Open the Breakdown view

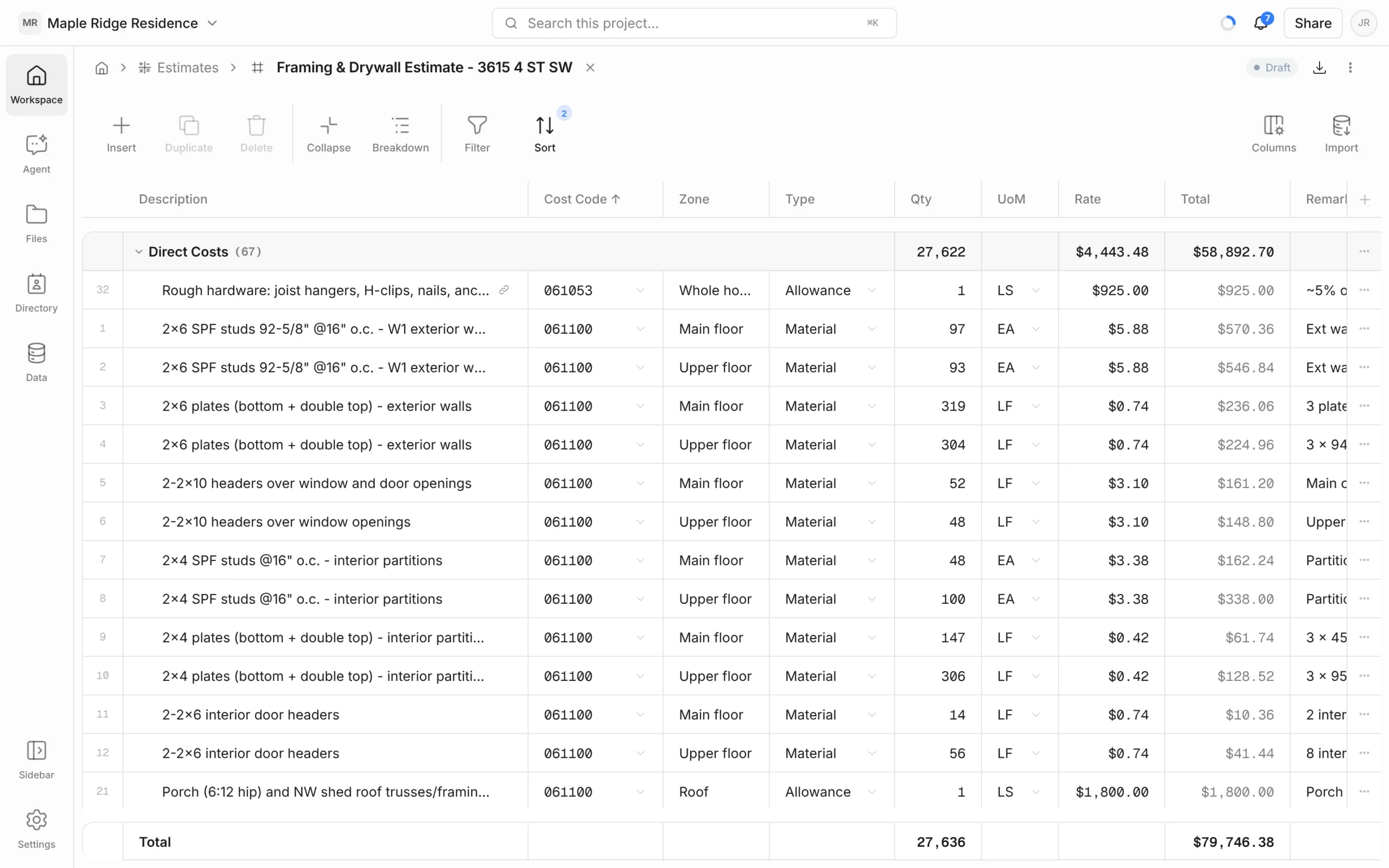pos(400,134)
